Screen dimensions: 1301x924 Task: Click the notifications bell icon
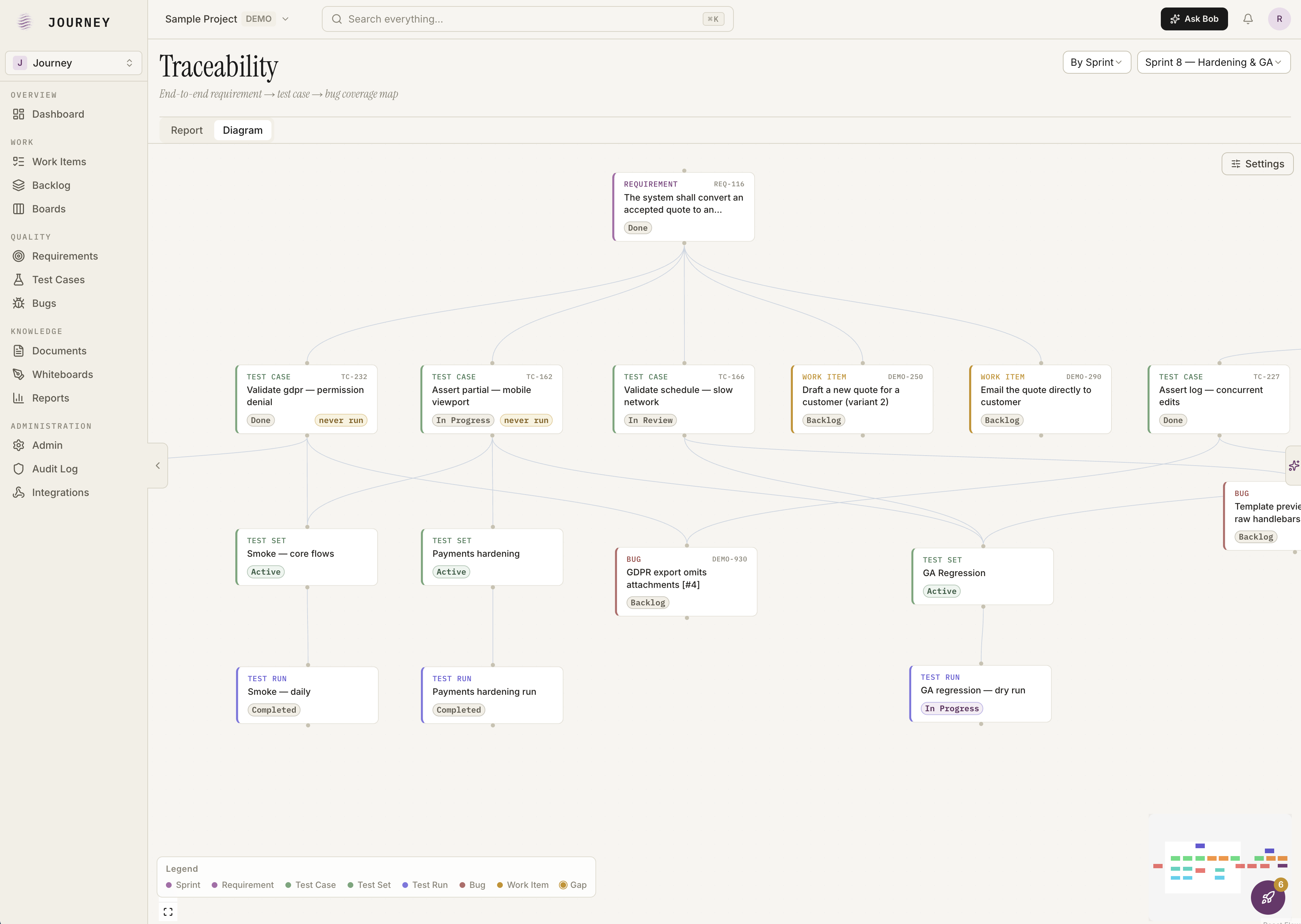click(1248, 19)
